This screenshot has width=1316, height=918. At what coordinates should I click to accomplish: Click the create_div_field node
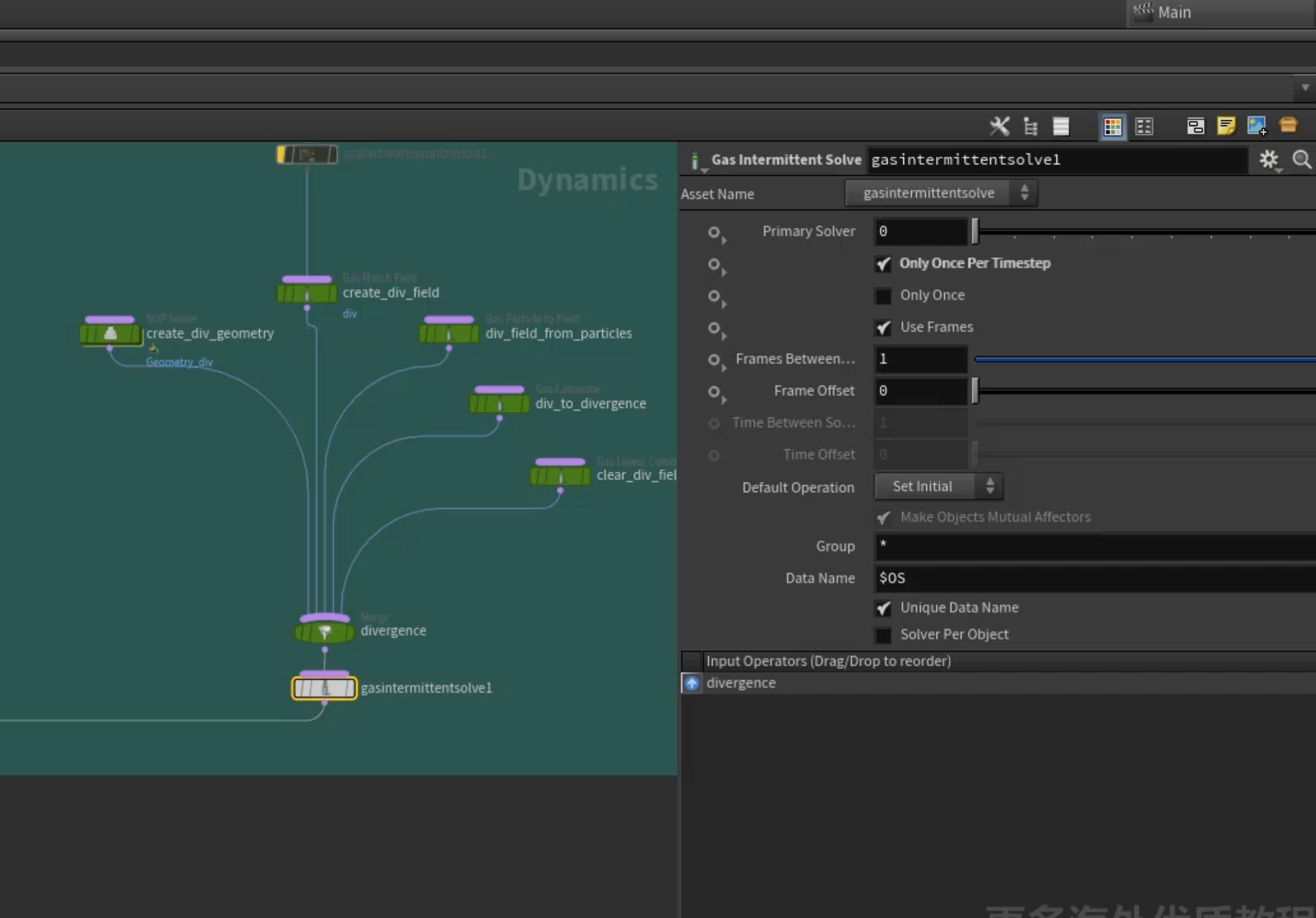pos(306,293)
